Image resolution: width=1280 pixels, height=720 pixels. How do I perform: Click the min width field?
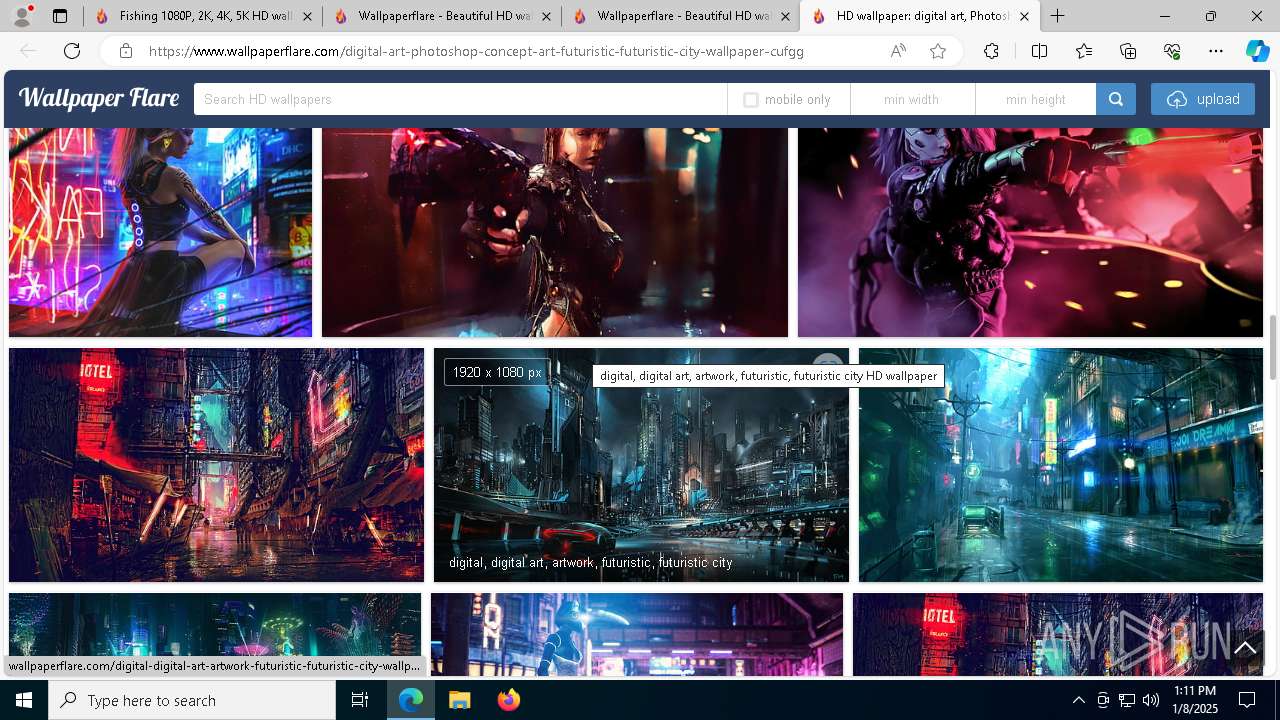click(912, 99)
